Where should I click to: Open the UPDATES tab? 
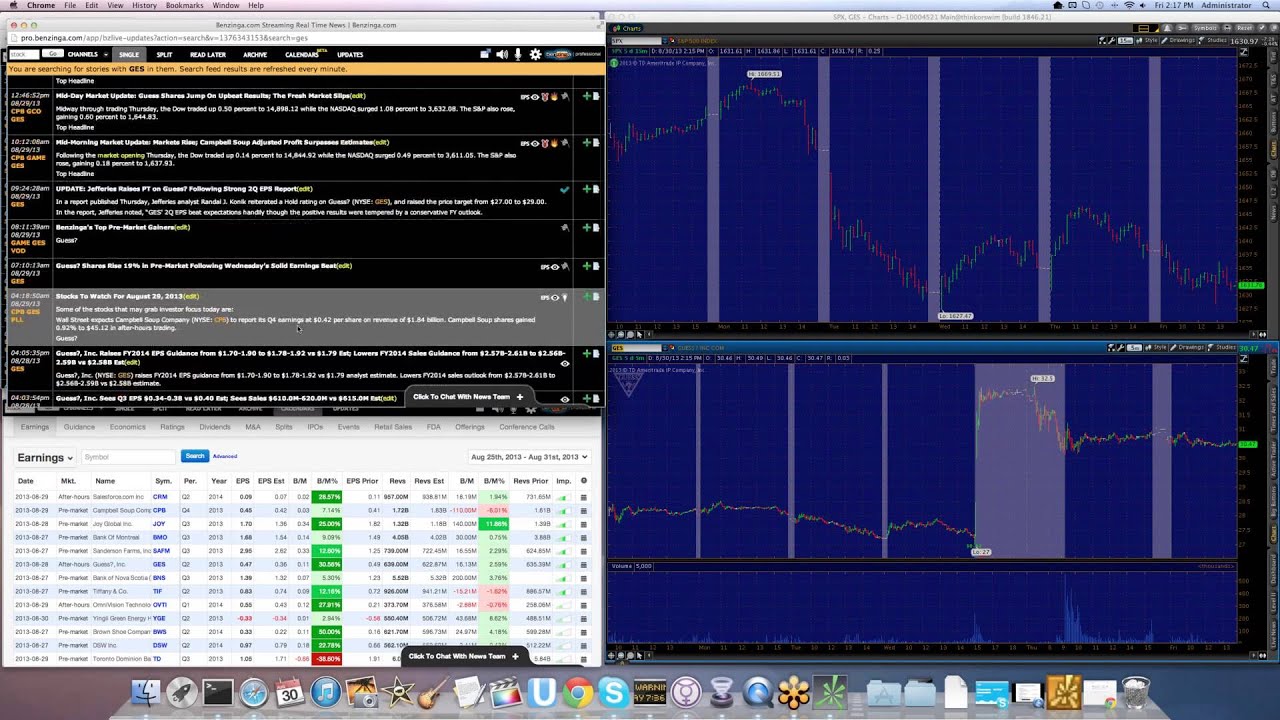[350, 54]
